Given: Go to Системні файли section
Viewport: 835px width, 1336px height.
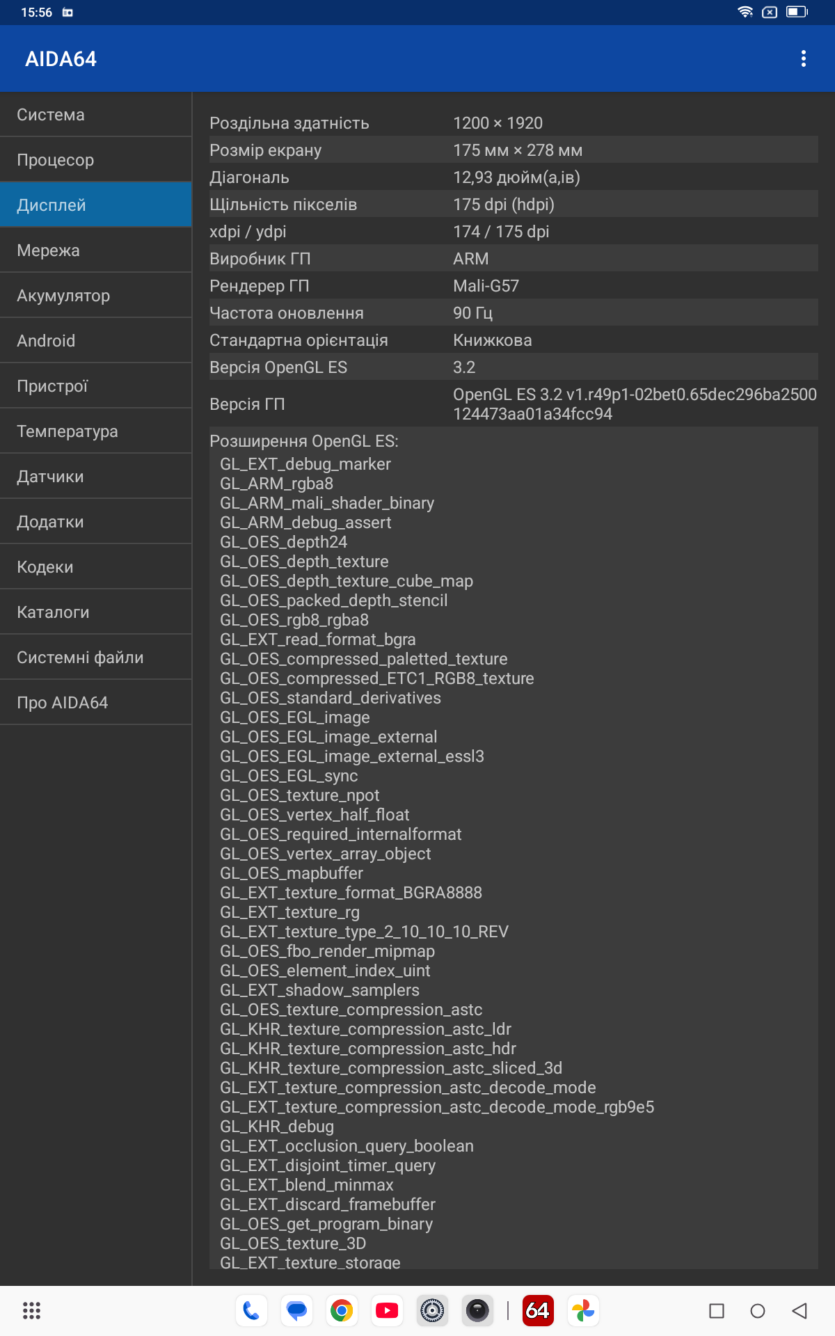Looking at the screenshot, I should click(95, 657).
